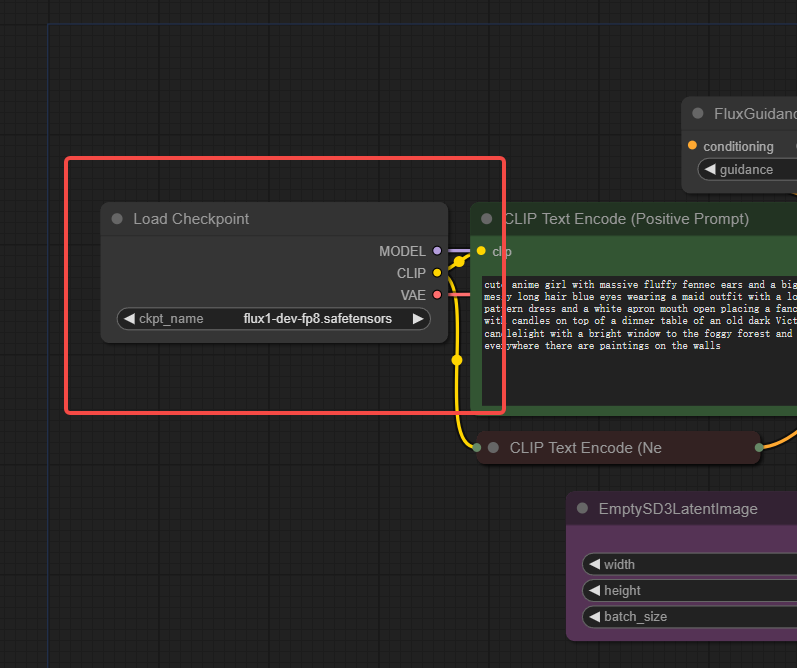Click the clip input socket on Negative node

coord(477,447)
